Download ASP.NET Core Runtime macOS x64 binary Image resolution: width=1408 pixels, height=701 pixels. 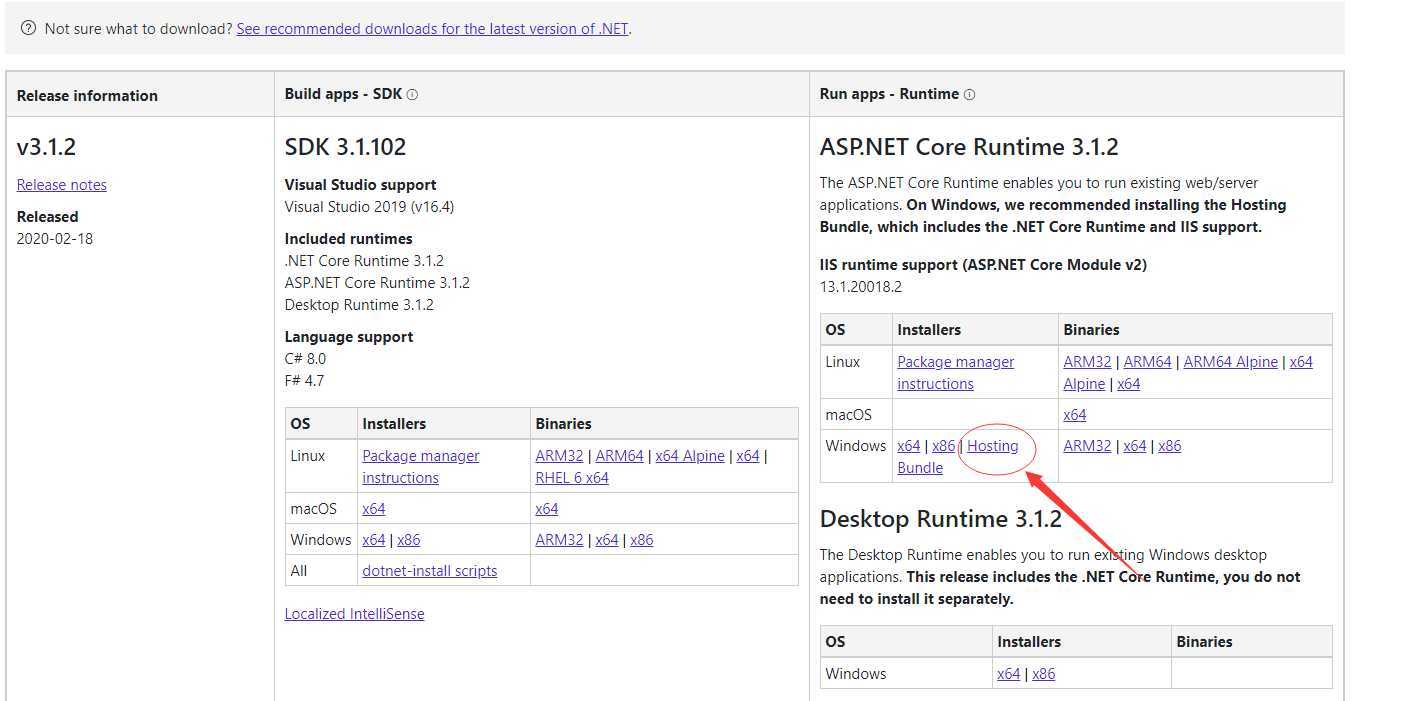[x=1075, y=415]
